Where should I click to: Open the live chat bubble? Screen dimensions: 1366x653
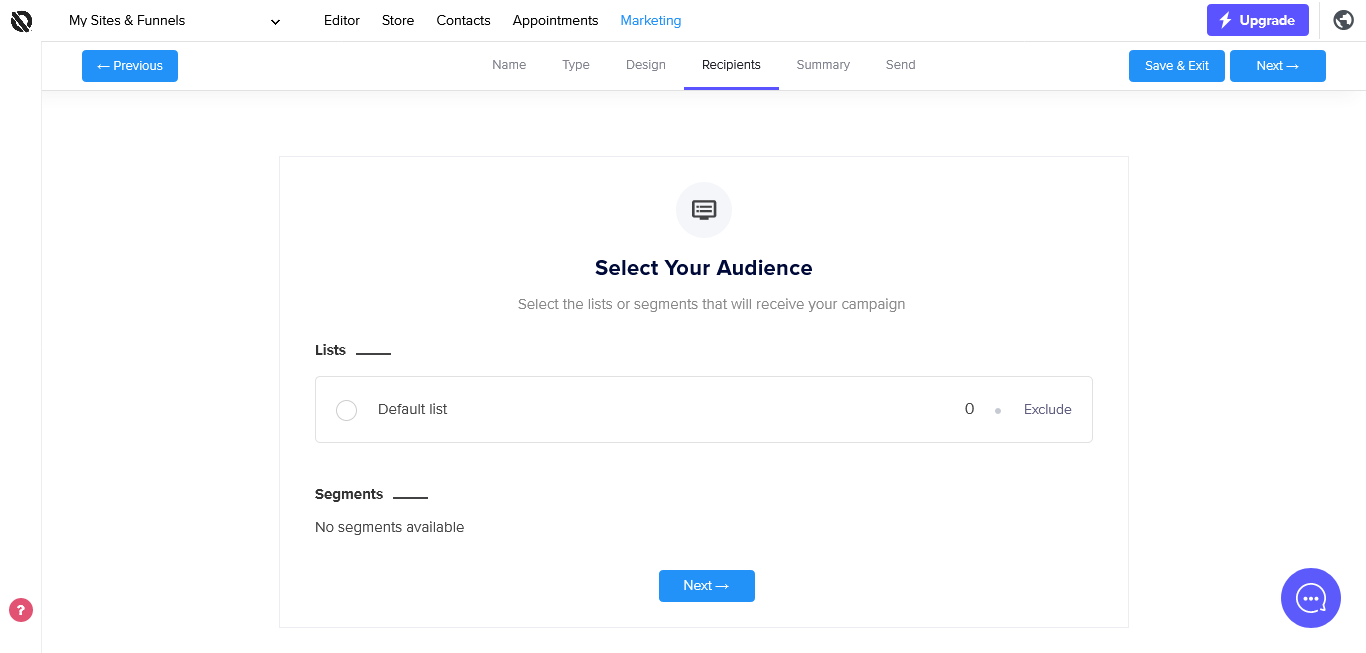[x=1310, y=598]
